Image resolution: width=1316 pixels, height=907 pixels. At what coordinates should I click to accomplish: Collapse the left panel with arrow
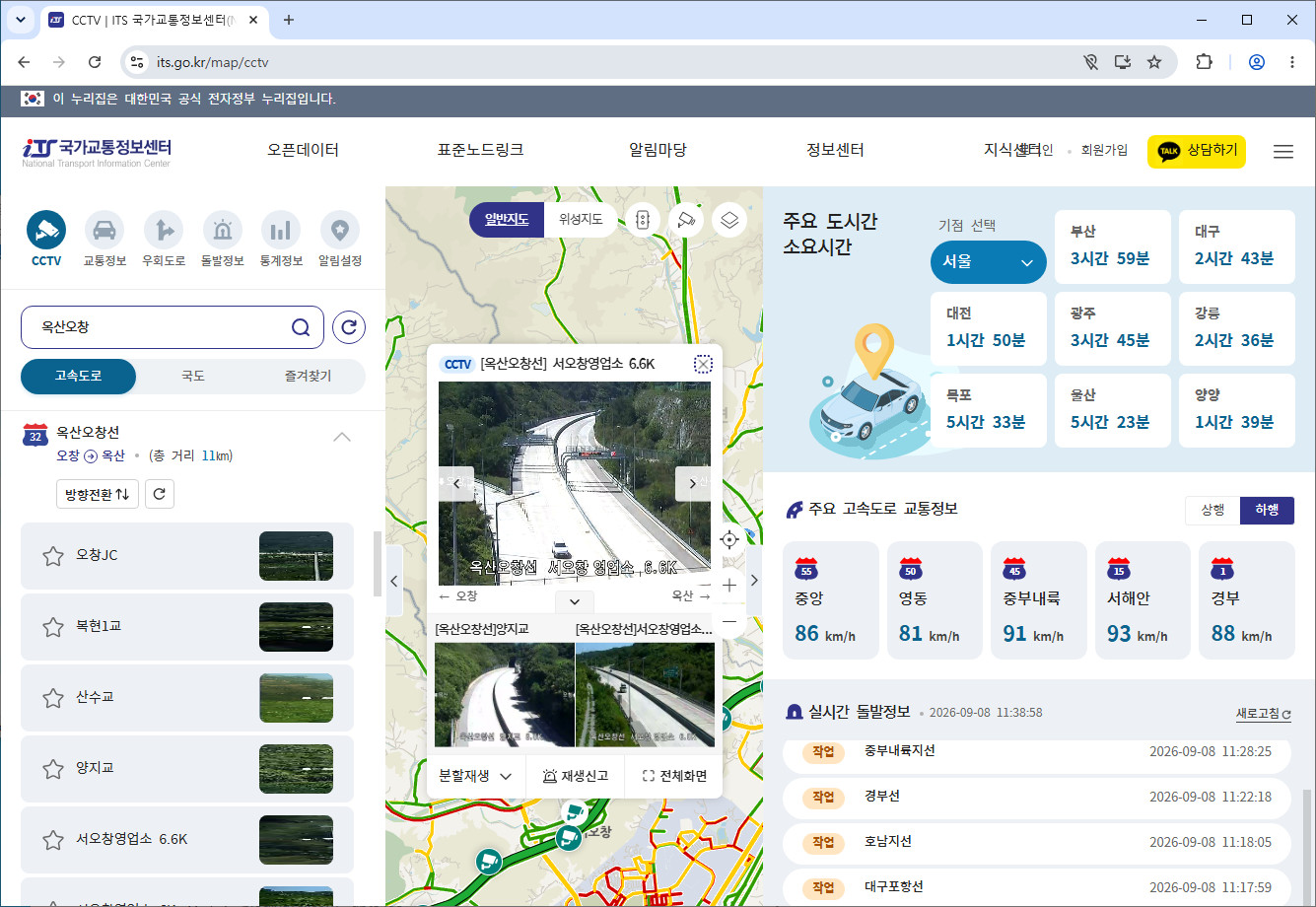[x=393, y=581]
